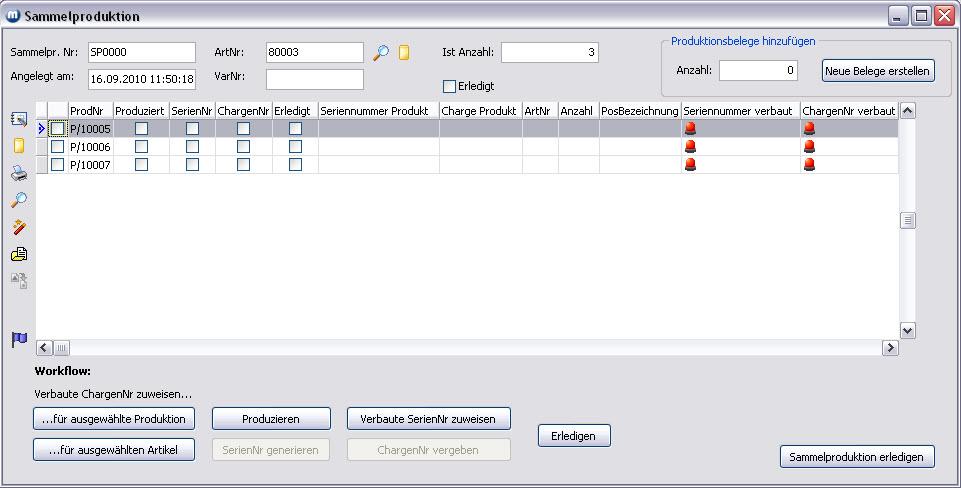The image size is (961, 488).
Task: Click the yellow card icon beside the ArtNr field
Action: tap(404, 53)
